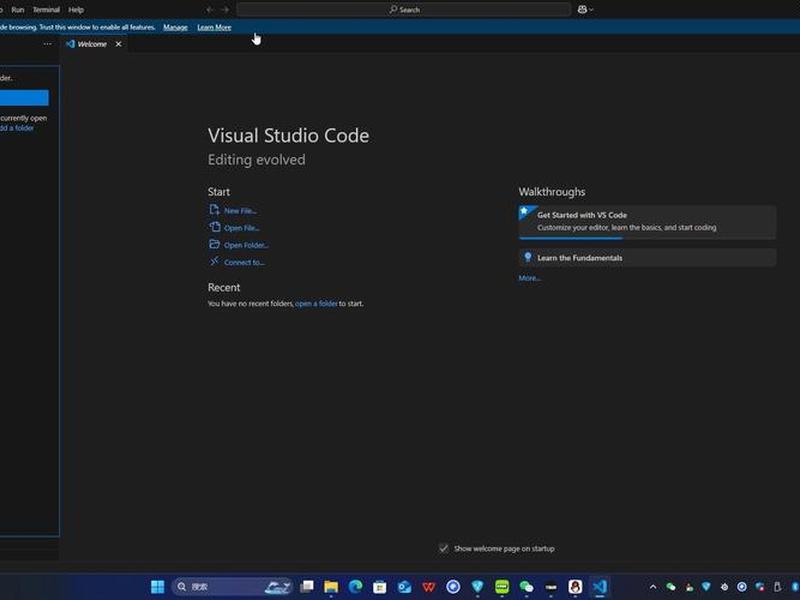Click the New File icon
This screenshot has width=800, height=600.
pyautogui.click(x=214, y=210)
